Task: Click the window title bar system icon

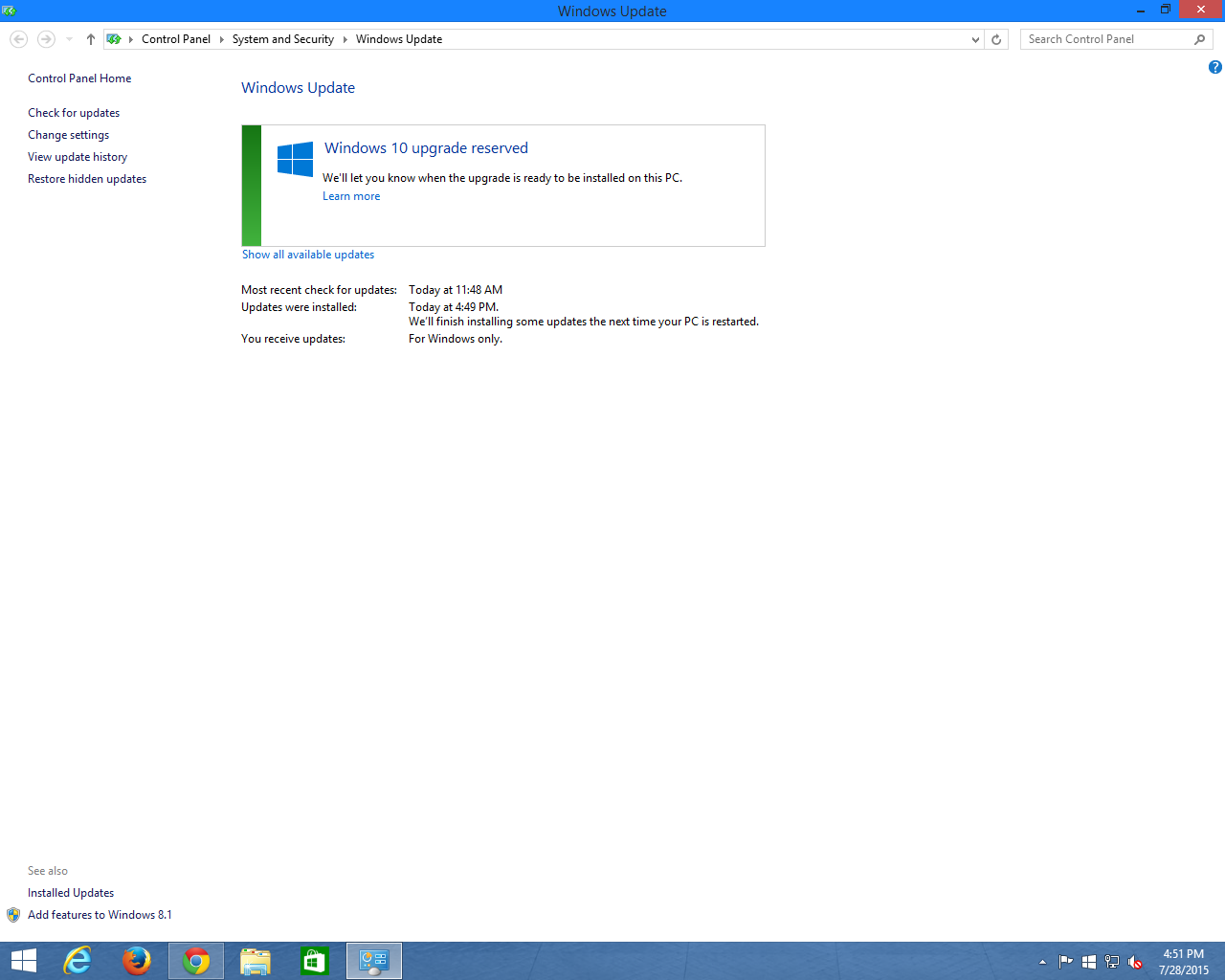Action: [x=10, y=11]
